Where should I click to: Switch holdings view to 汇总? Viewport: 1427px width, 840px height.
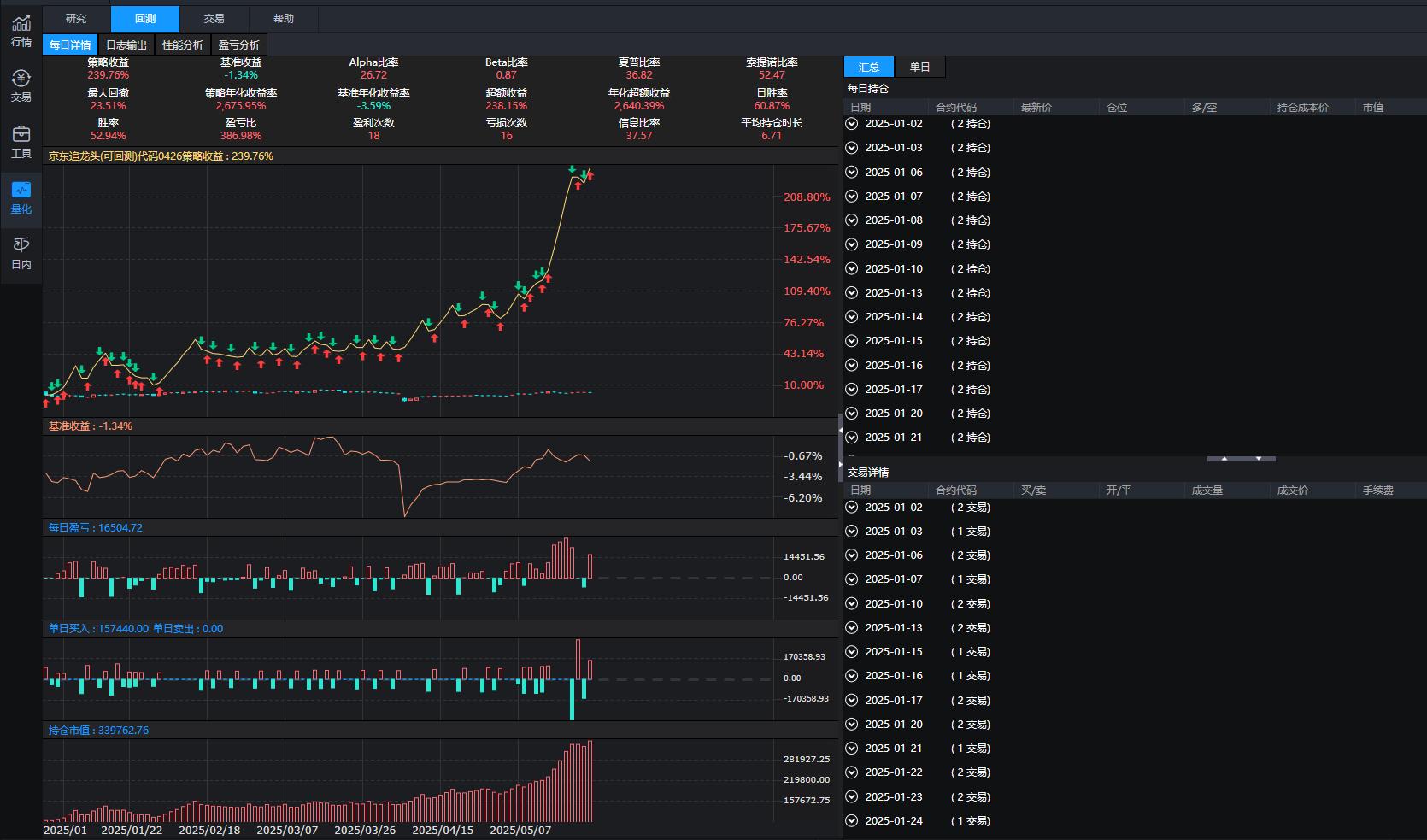[x=869, y=67]
